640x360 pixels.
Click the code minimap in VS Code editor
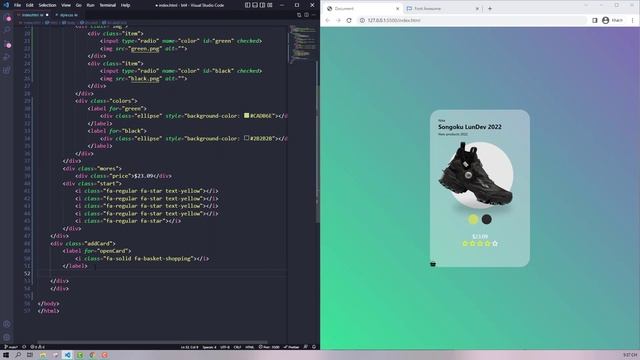pos(302,45)
